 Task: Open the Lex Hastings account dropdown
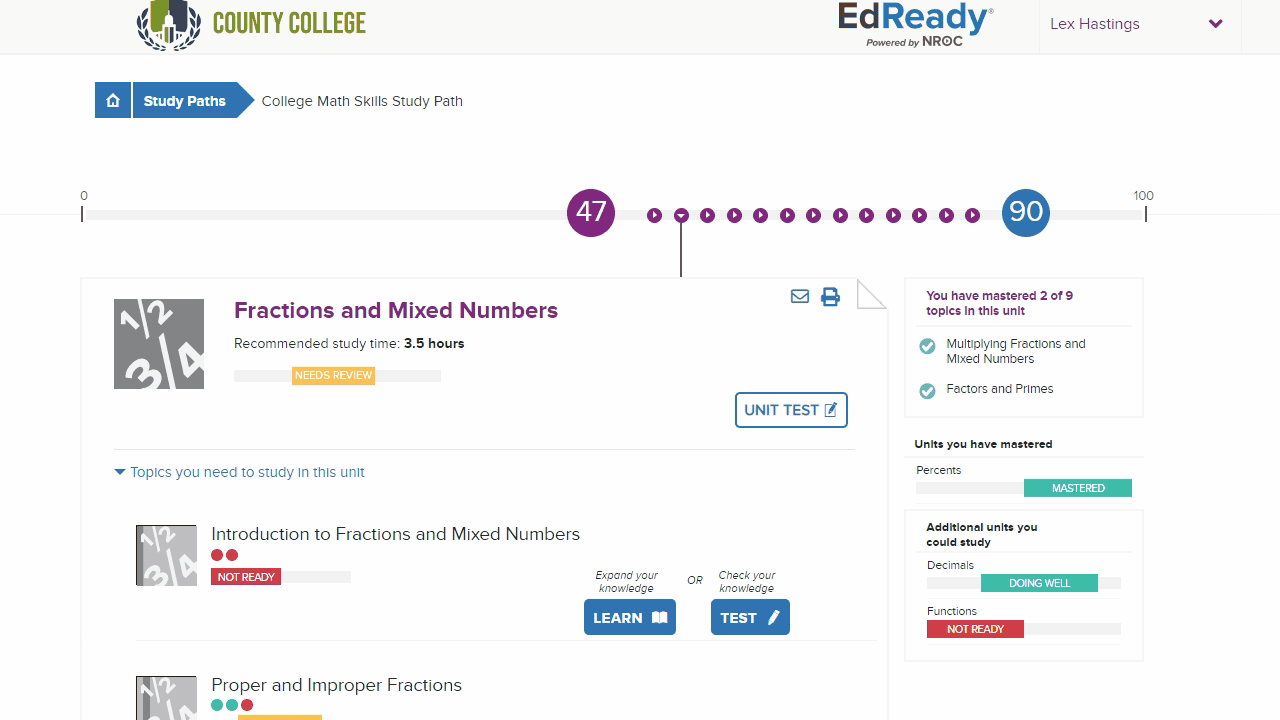point(1137,23)
